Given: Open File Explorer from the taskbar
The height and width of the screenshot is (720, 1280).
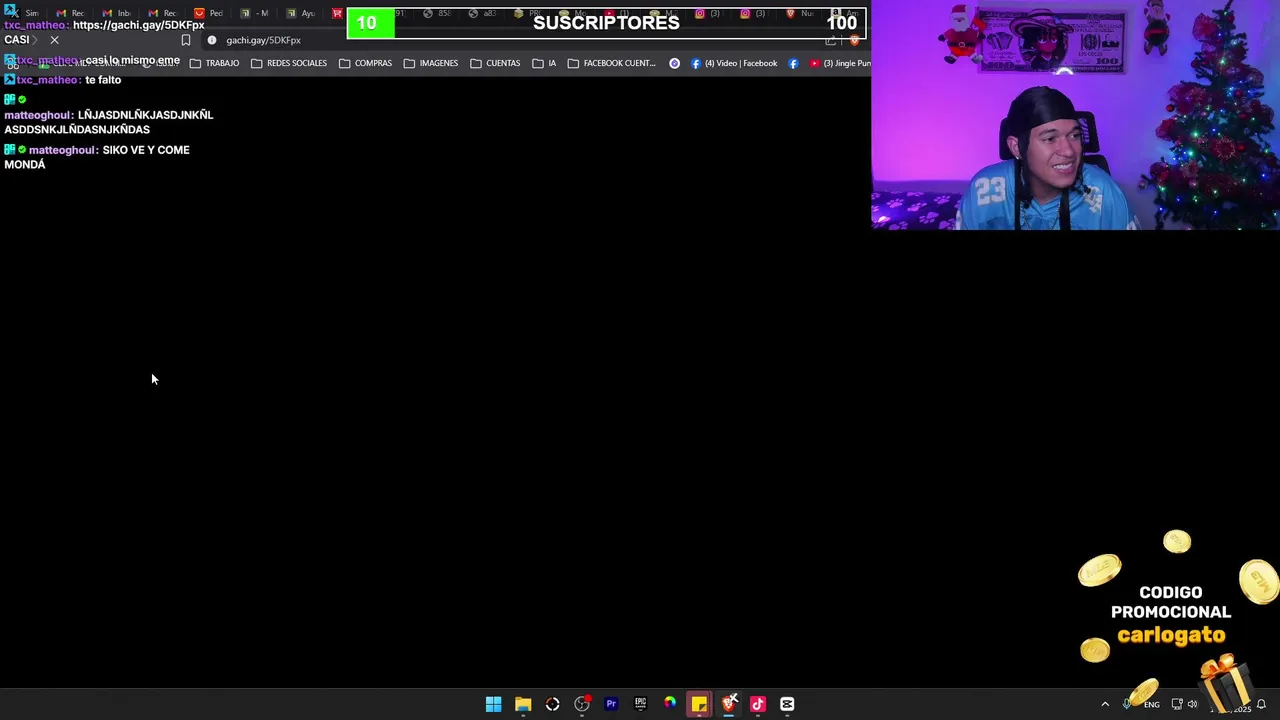Looking at the screenshot, I should (523, 704).
